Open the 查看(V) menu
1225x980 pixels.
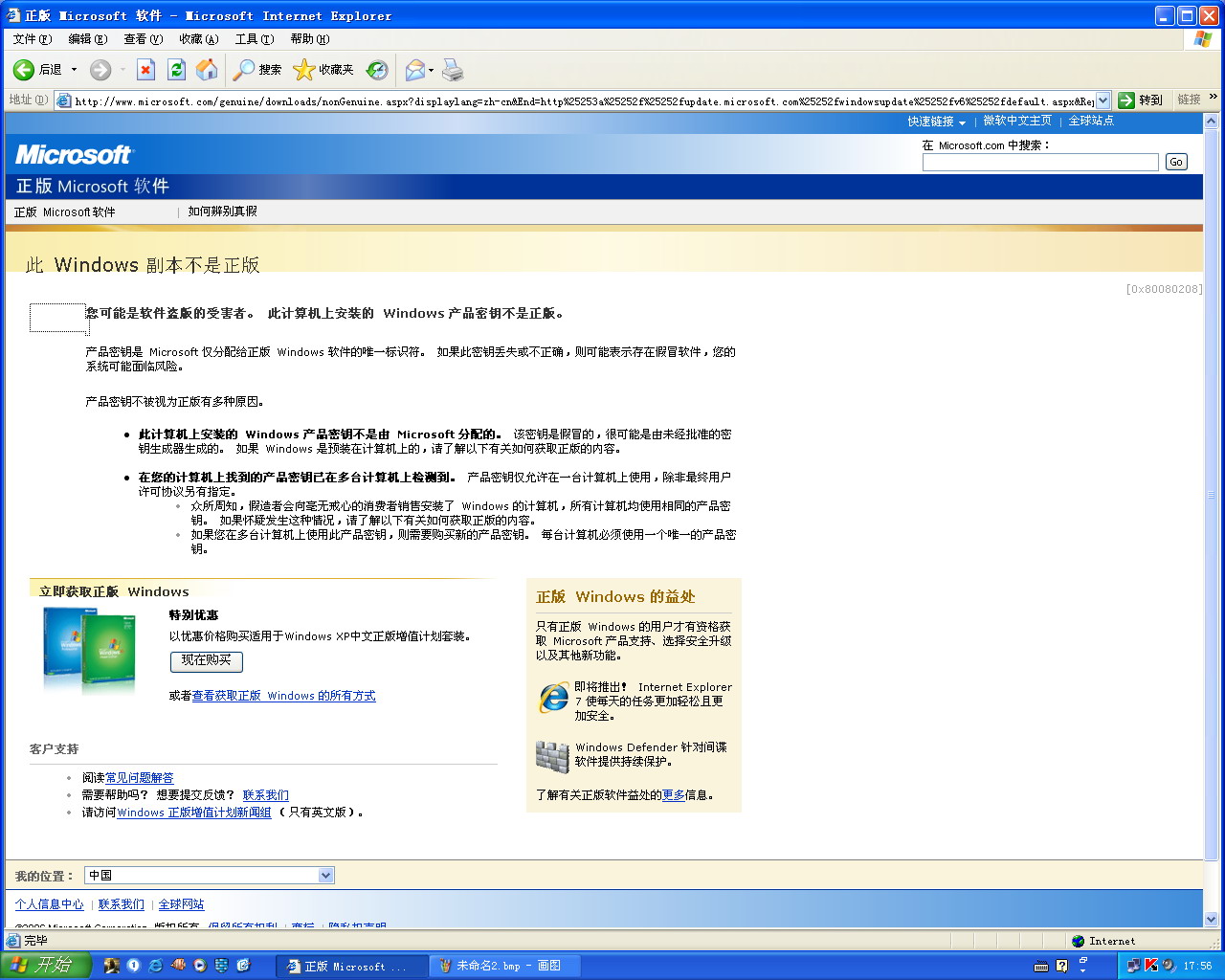point(144,39)
